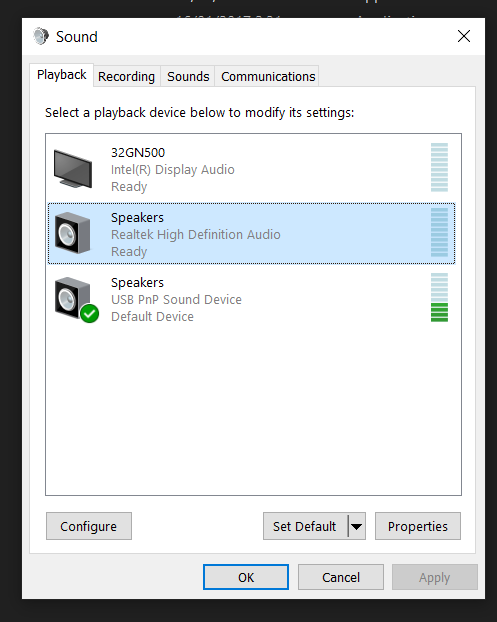Open Properties for the selected device
The width and height of the screenshot is (497, 622).
pos(418,526)
